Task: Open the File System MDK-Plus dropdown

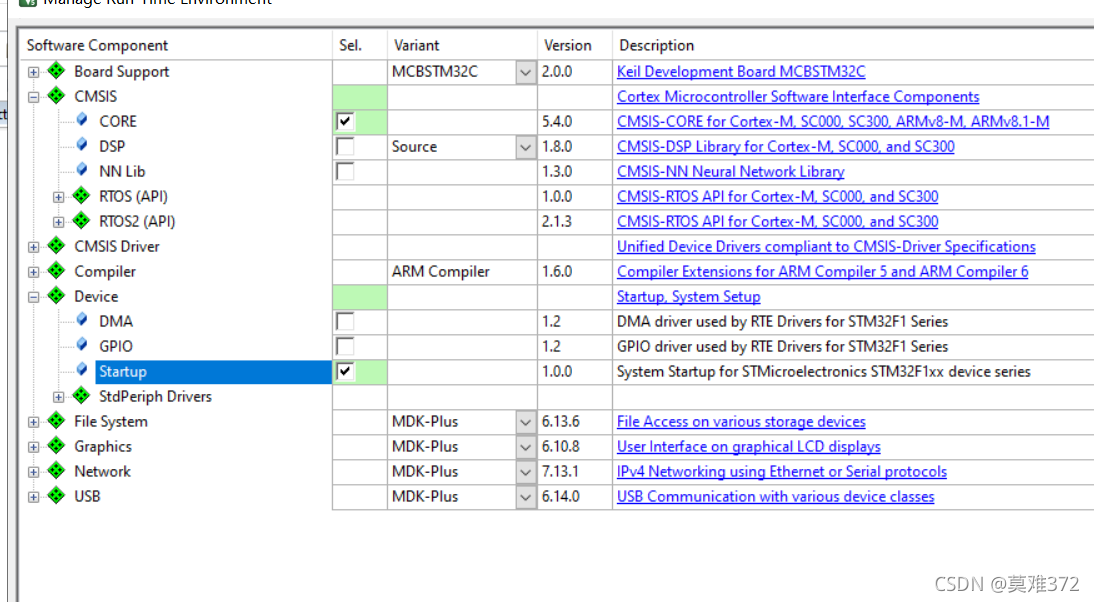Action: pyautogui.click(x=525, y=422)
